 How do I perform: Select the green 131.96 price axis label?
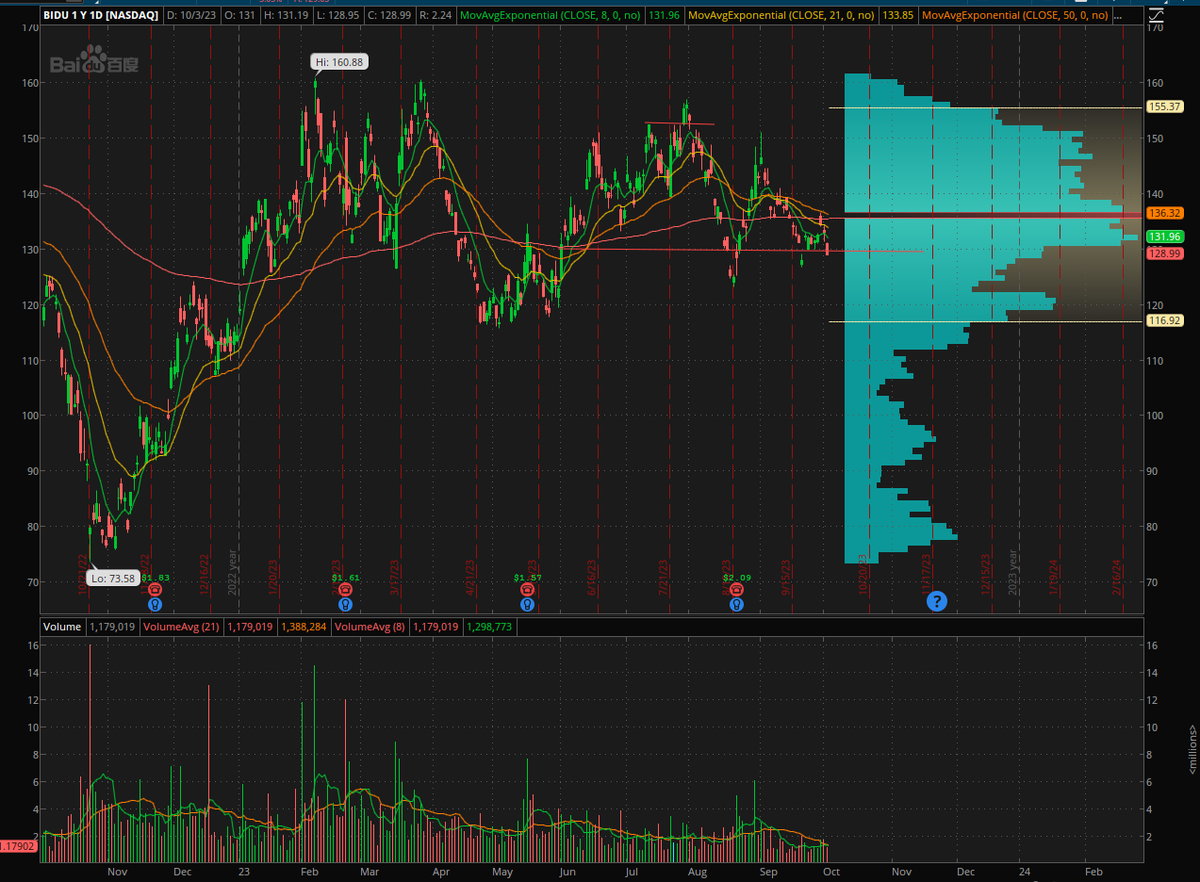coord(1165,236)
